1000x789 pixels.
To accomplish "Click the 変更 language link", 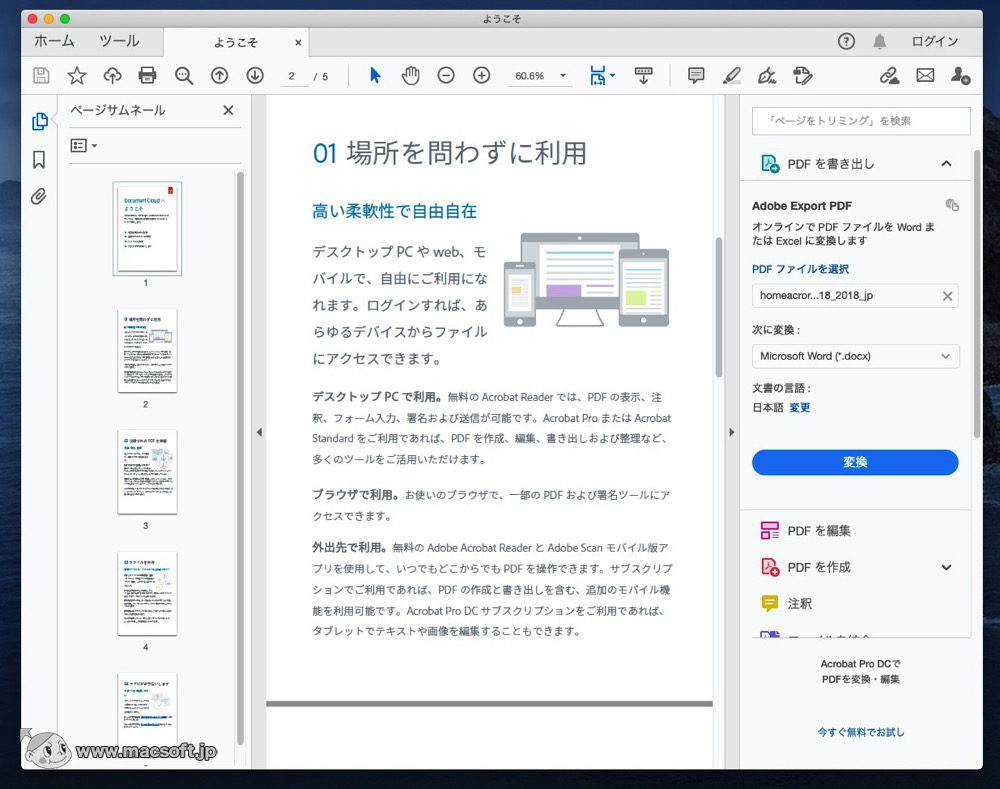I will (x=800, y=408).
